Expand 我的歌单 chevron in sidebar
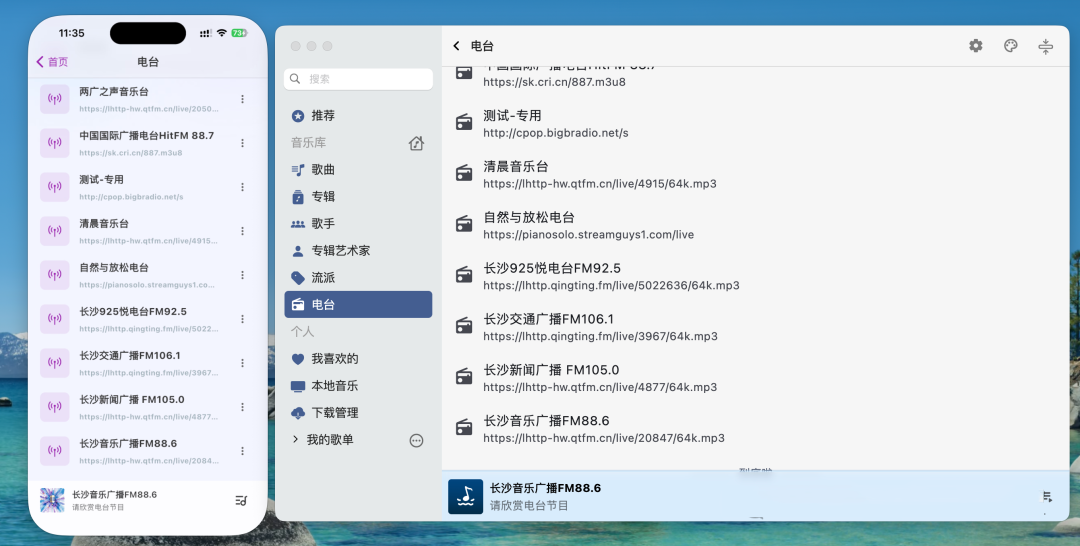This screenshot has width=1080, height=546. click(295, 439)
